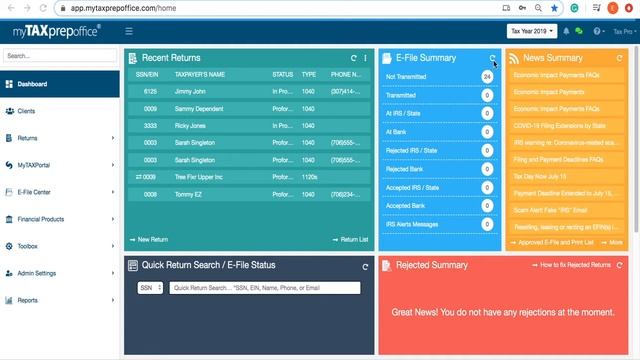Click the Toolbox sidebar icon
The width and height of the screenshot is (640, 360).
click(x=9, y=246)
